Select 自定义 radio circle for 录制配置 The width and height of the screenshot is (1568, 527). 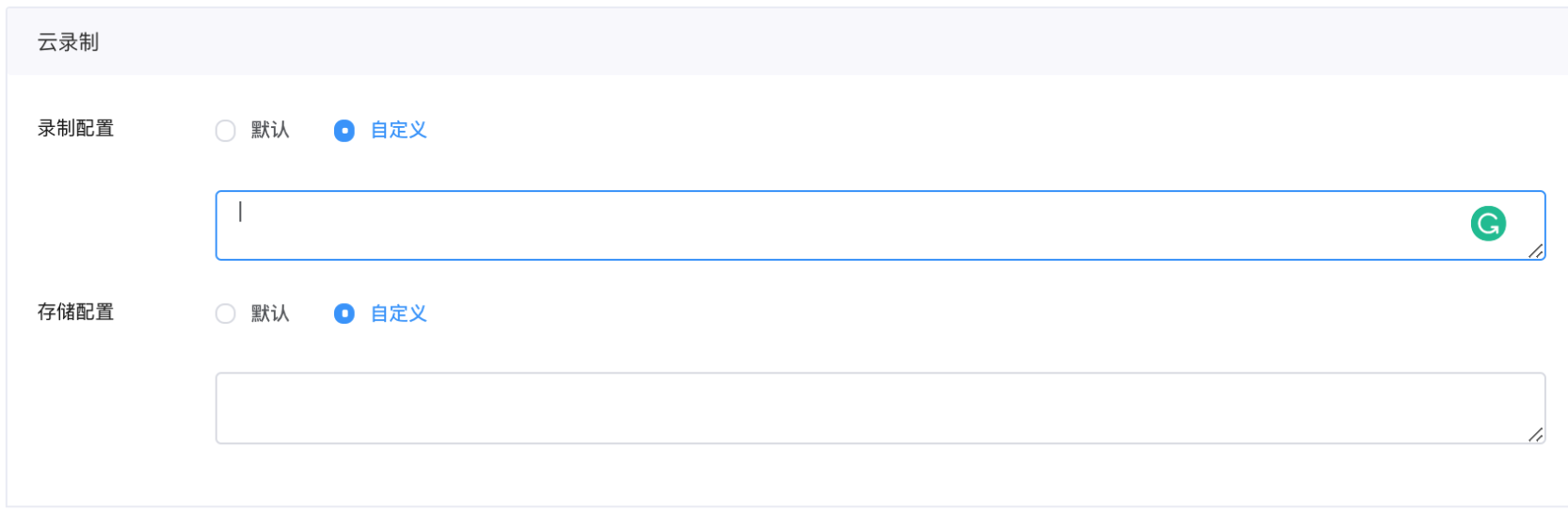pos(344,131)
